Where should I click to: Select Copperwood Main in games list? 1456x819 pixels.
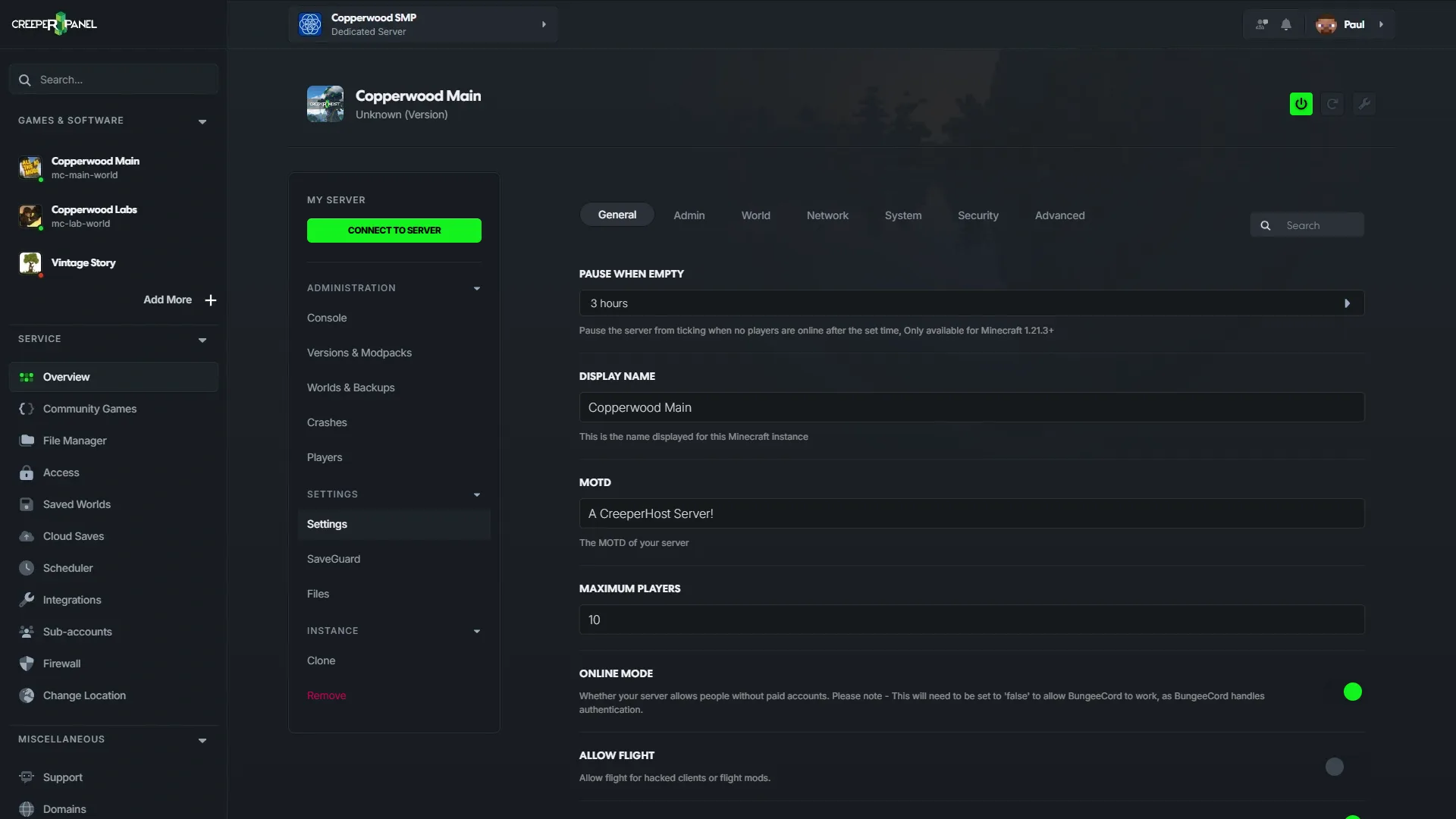coord(114,168)
